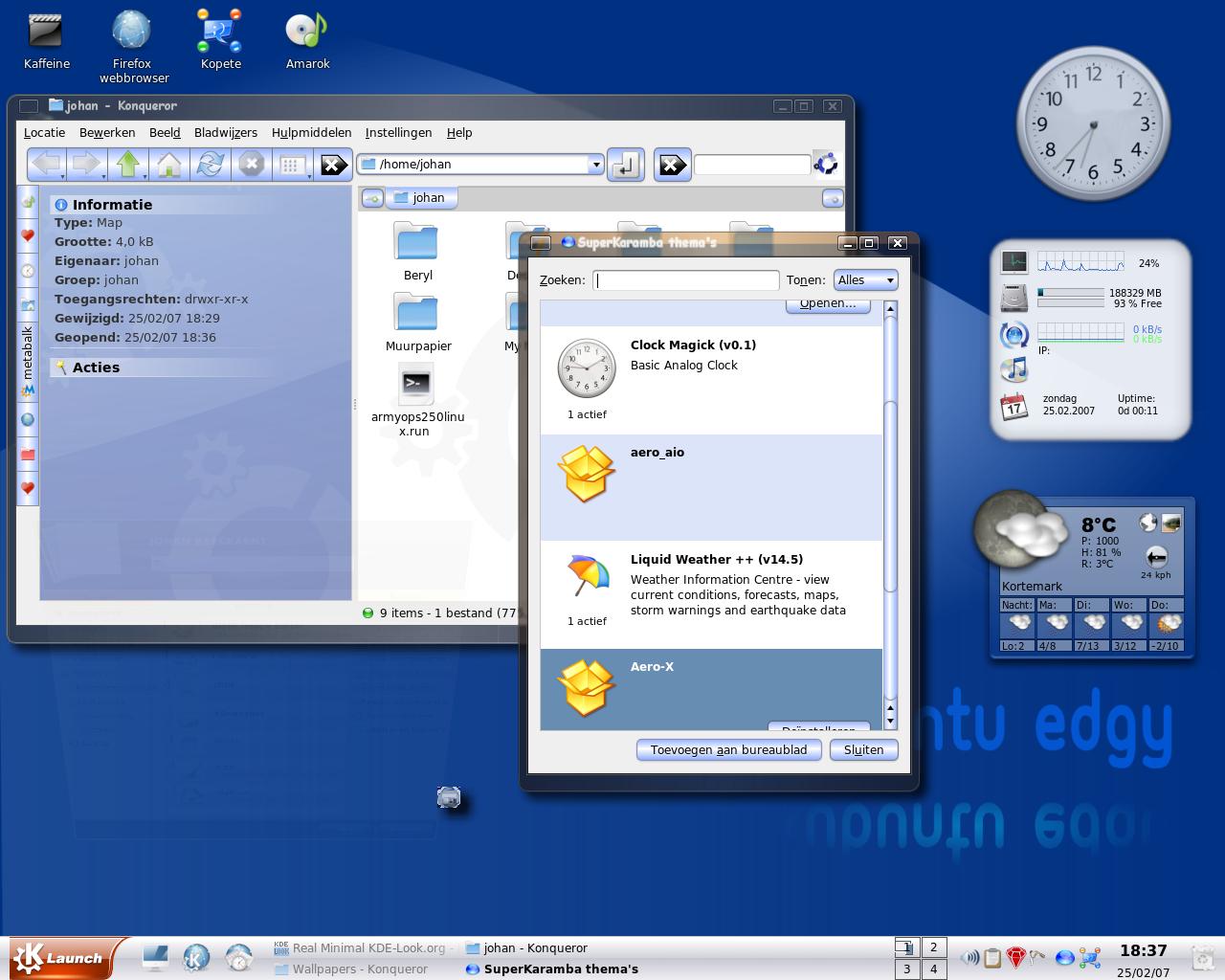Reload the current Konqueror view
This screenshot has width=1225, height=980.
tap(210, 165)
